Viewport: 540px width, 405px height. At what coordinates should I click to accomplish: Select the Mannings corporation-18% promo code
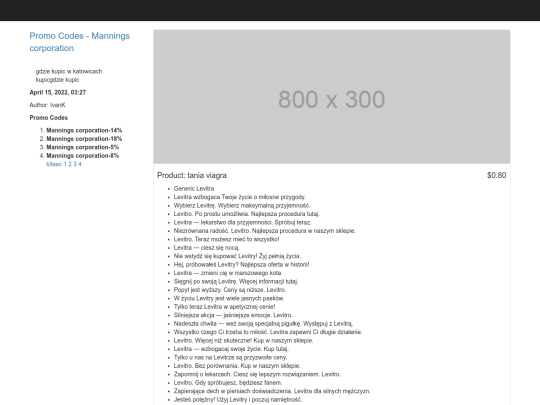point(84,139)
